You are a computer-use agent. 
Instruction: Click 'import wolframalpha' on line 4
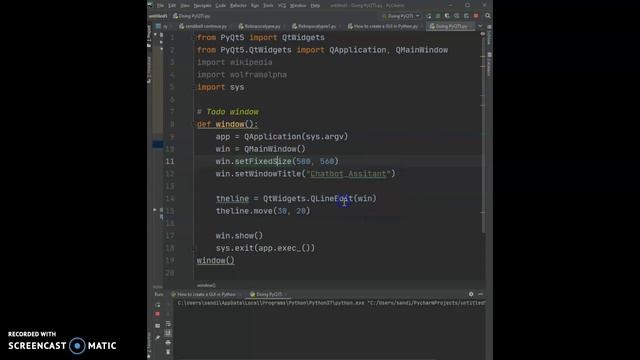coord(242,75)
